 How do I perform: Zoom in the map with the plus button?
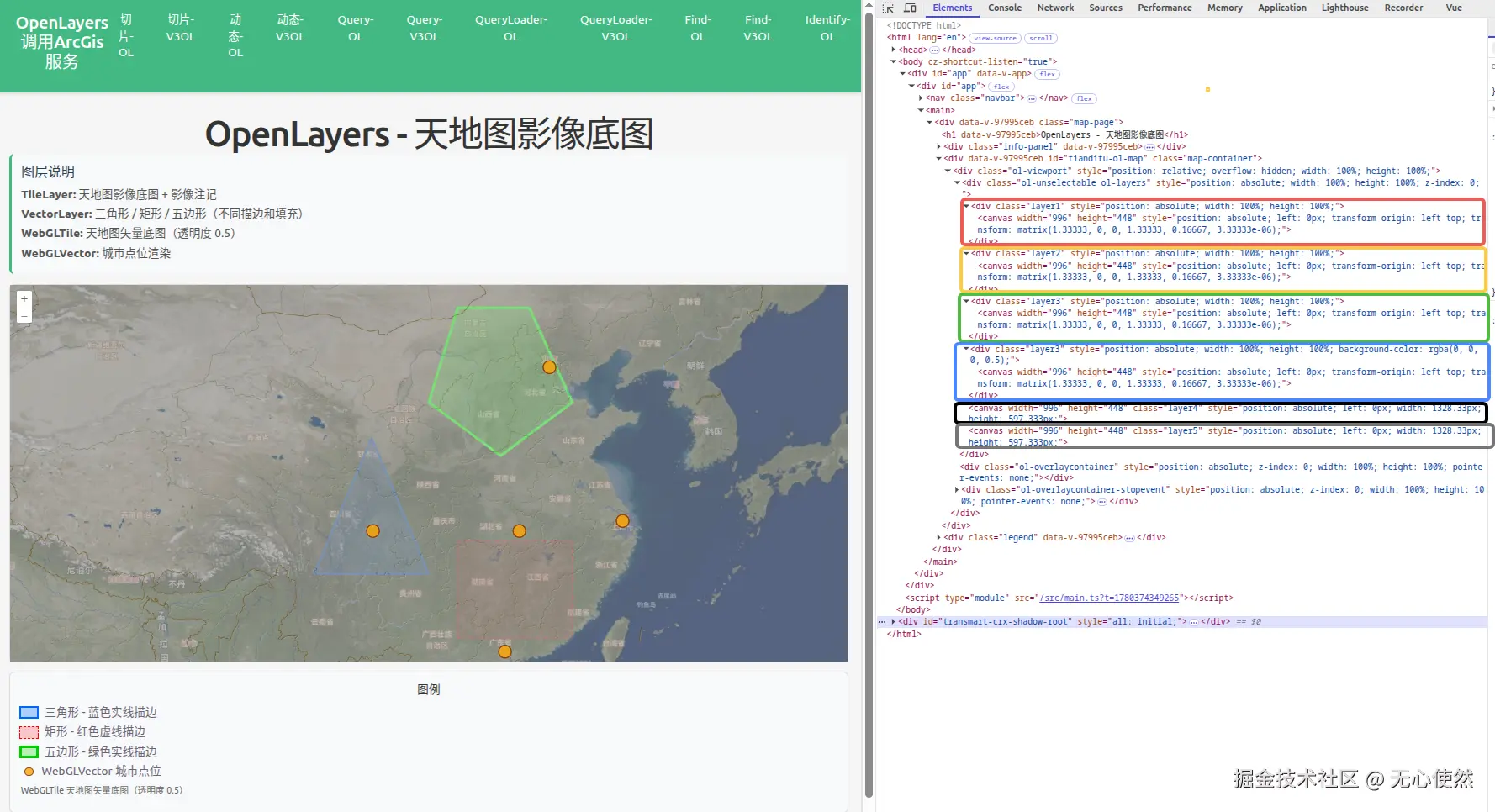click(x=24, y=299)
